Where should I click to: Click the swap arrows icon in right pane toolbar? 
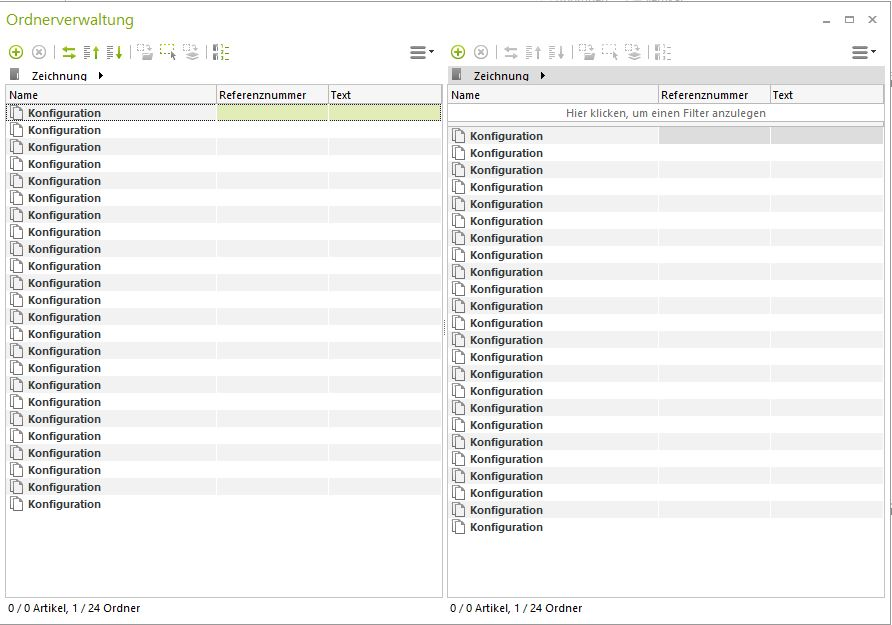click(x=511, y=53)
